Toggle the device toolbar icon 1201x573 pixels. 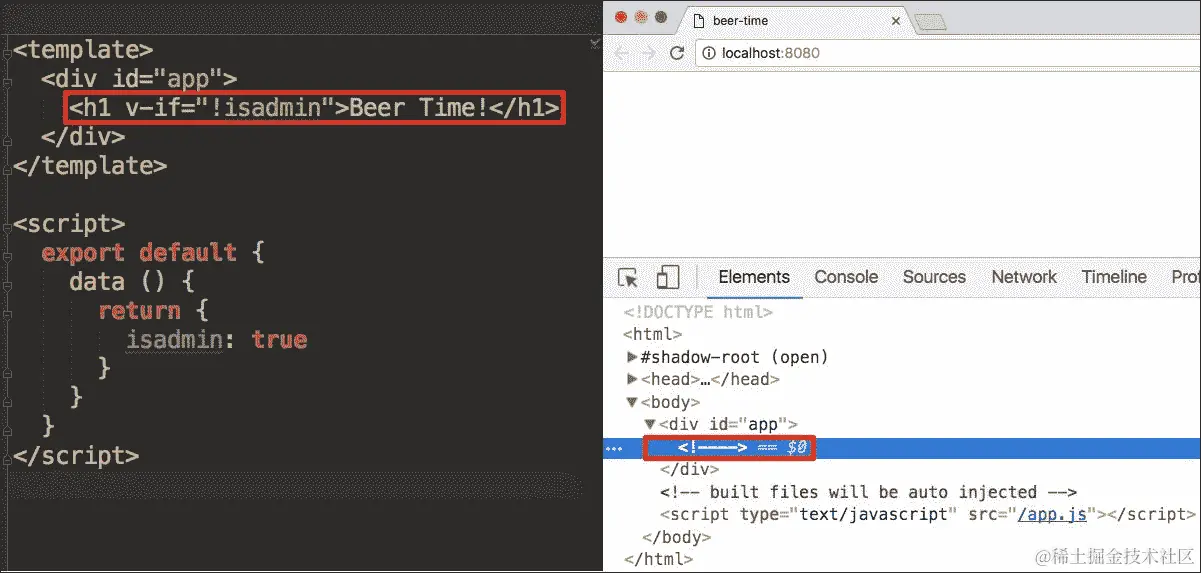tap(667, 278)
